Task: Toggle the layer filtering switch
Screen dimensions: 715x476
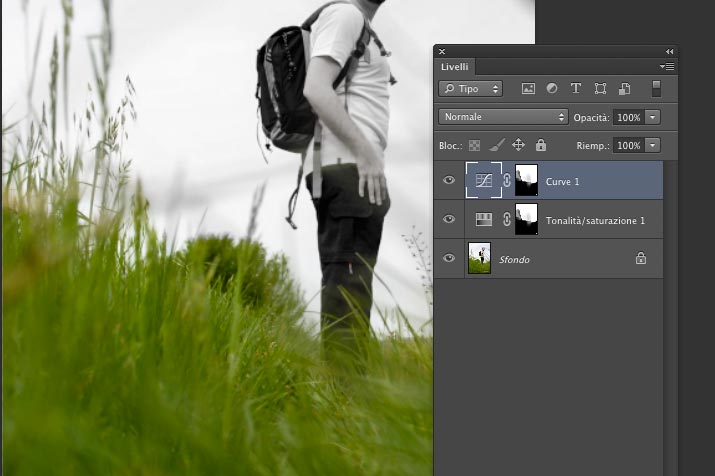Action: 656,88
